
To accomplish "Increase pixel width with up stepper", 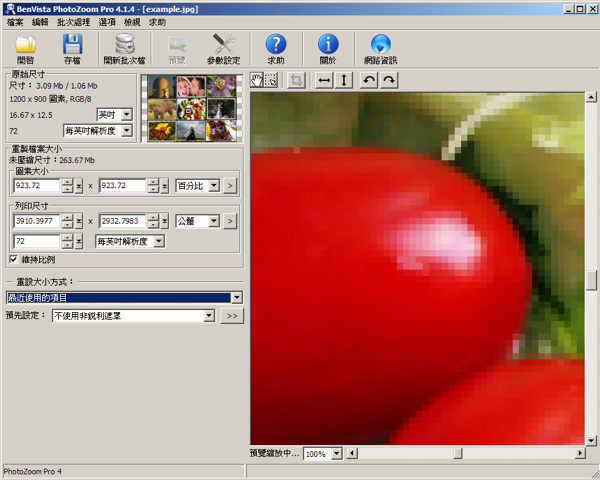I will (x=67, y=183).
